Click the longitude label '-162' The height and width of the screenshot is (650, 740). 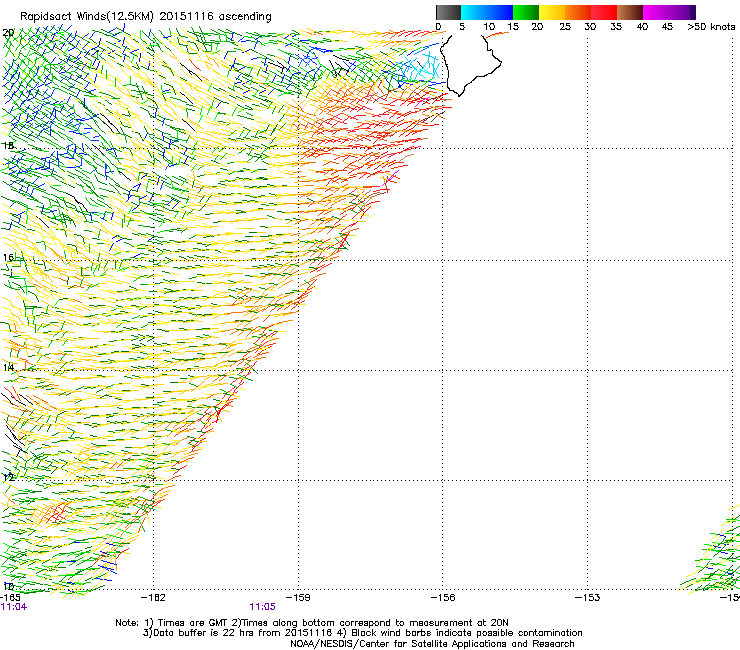tap(153, 598)
